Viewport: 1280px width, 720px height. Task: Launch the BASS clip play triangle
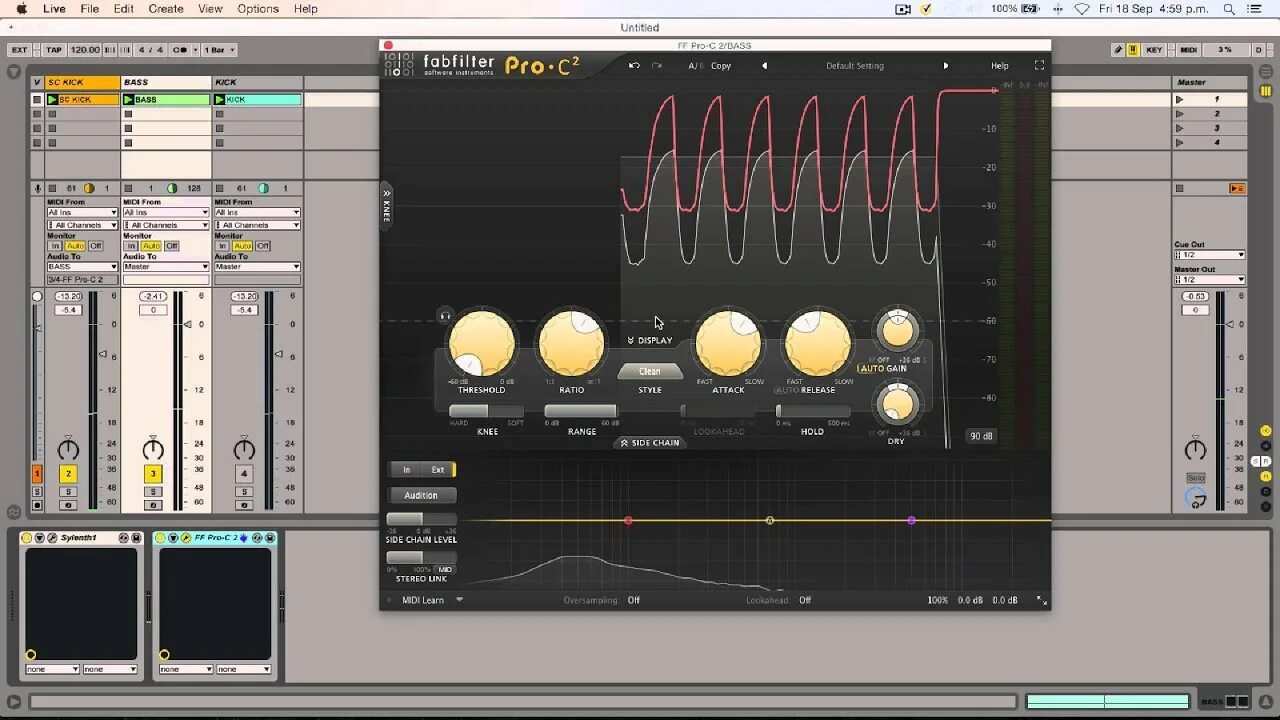click(x=128, y=100)
